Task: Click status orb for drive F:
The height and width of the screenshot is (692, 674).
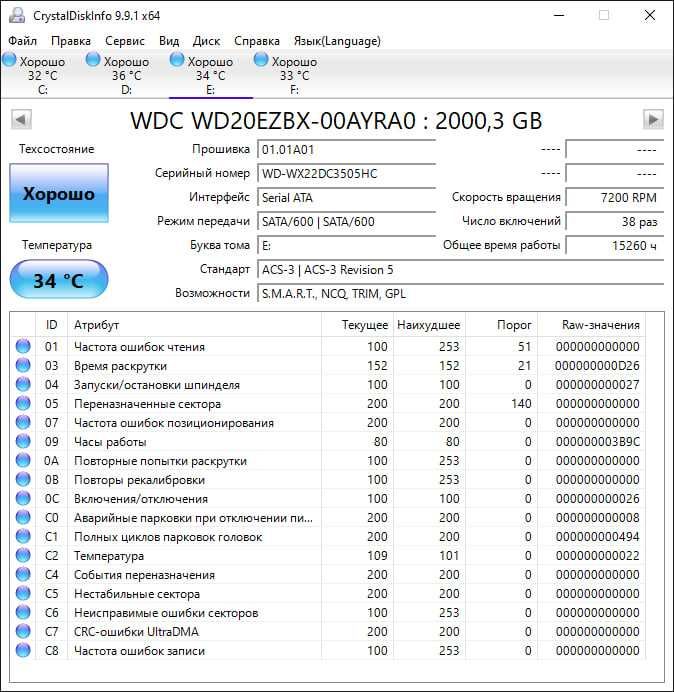Action: [x=261, y=60]
